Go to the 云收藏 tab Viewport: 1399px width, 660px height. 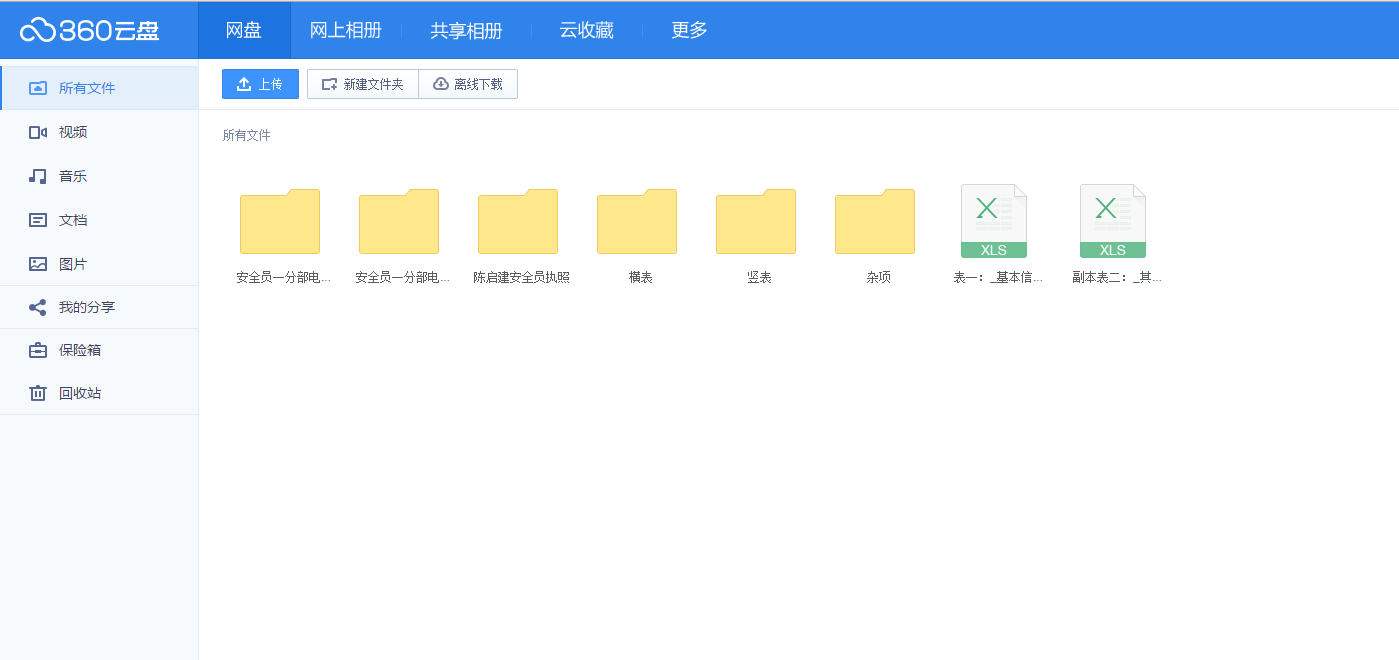(586, 30)
